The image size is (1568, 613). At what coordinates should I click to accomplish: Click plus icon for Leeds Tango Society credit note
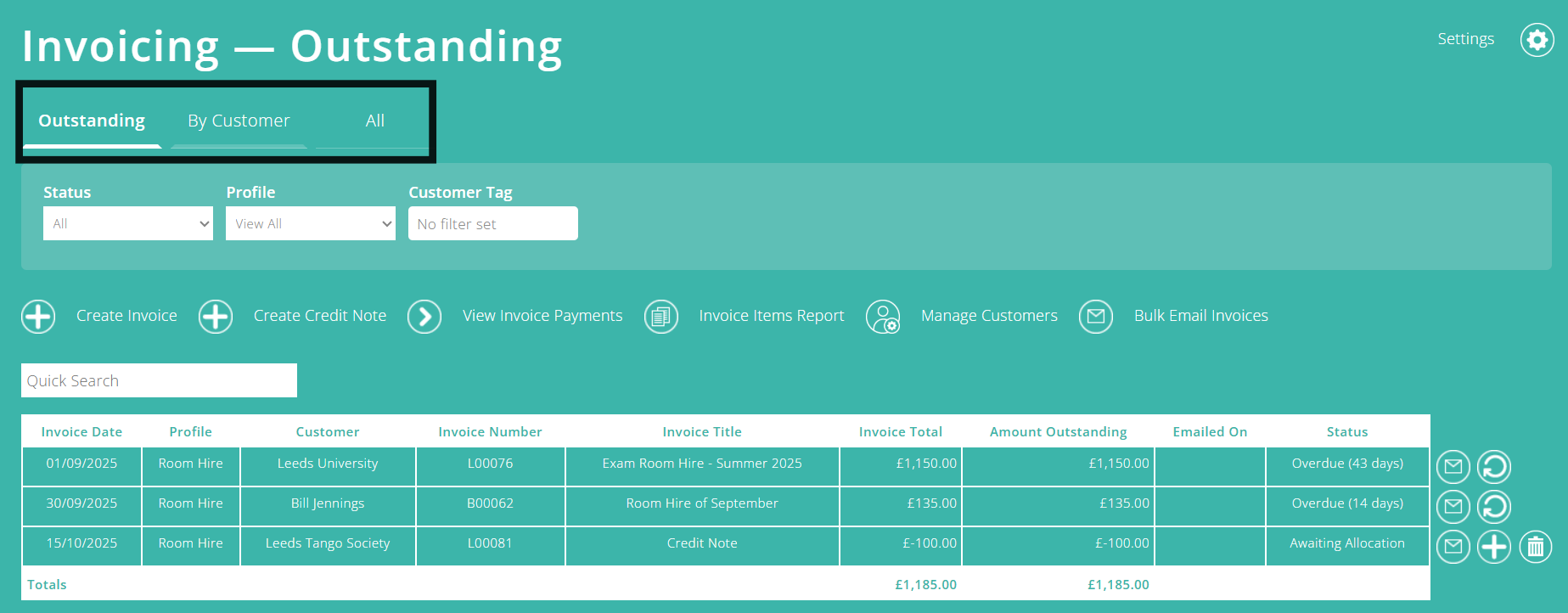tap(1494, 547)
